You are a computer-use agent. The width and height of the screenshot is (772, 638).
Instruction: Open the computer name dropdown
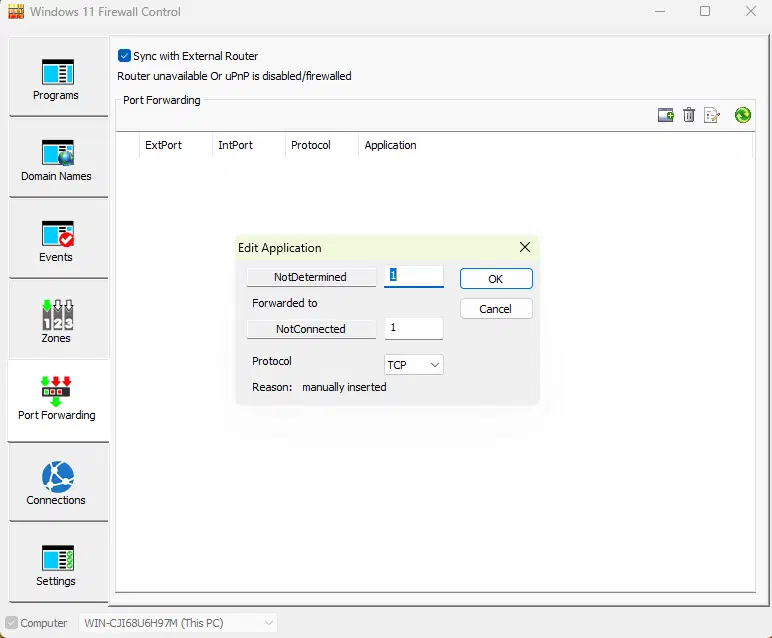(178, 623)
